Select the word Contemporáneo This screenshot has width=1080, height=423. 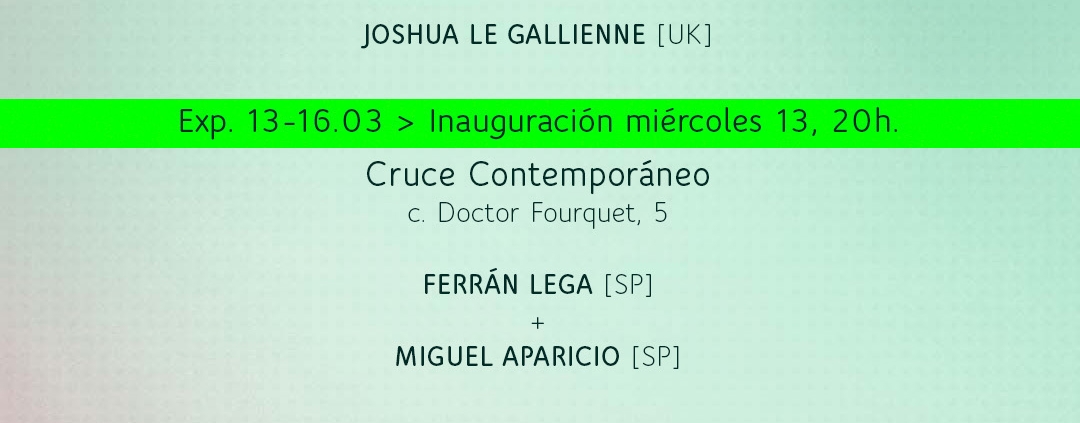point(590,175)
